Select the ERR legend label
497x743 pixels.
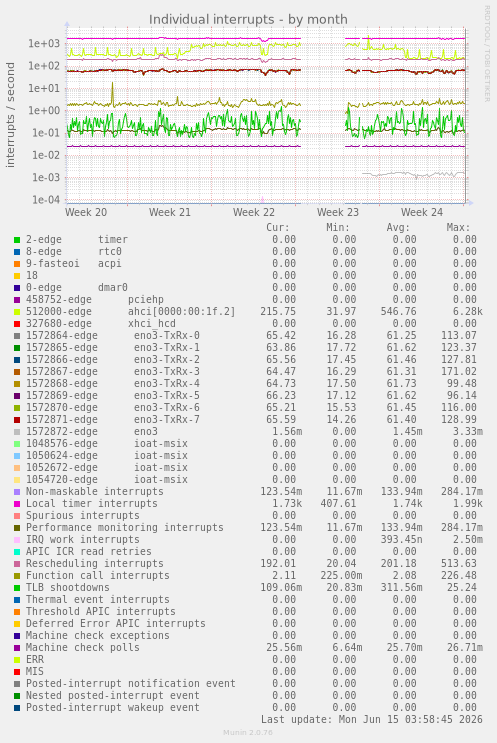click(35, 660)
